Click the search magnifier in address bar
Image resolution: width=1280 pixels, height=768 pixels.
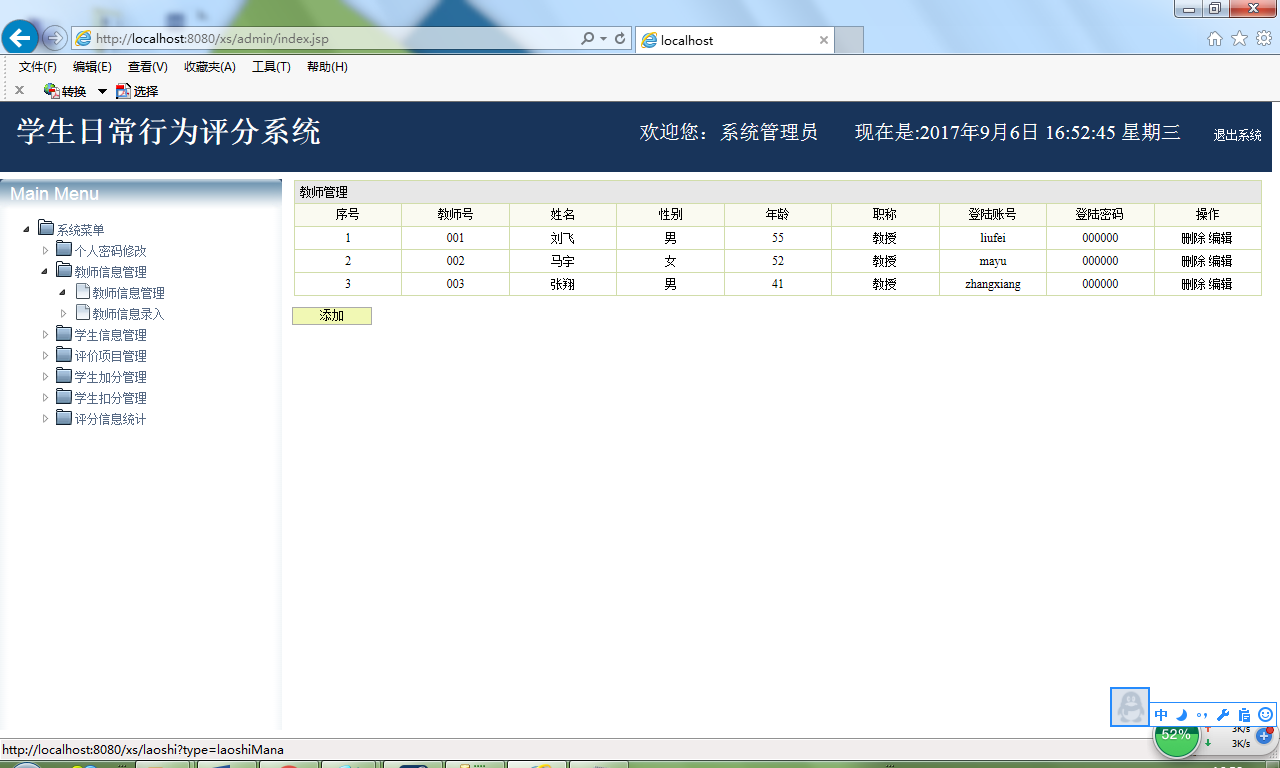tap(588, 39)
